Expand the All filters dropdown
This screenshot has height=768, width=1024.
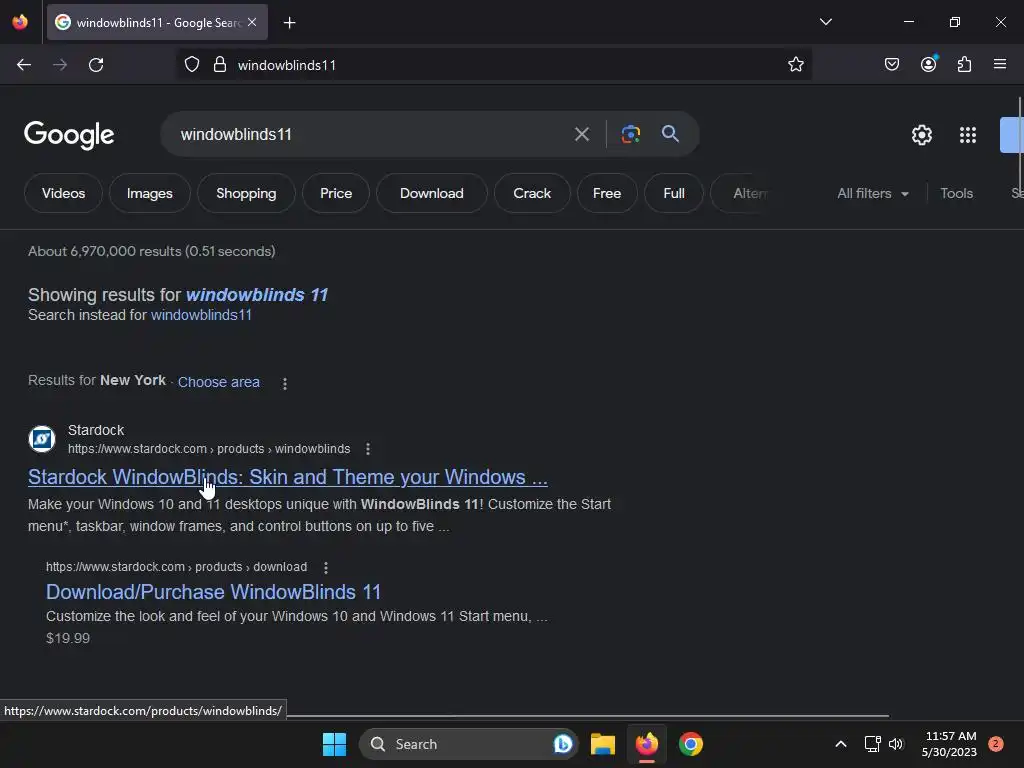pos(873,193)
